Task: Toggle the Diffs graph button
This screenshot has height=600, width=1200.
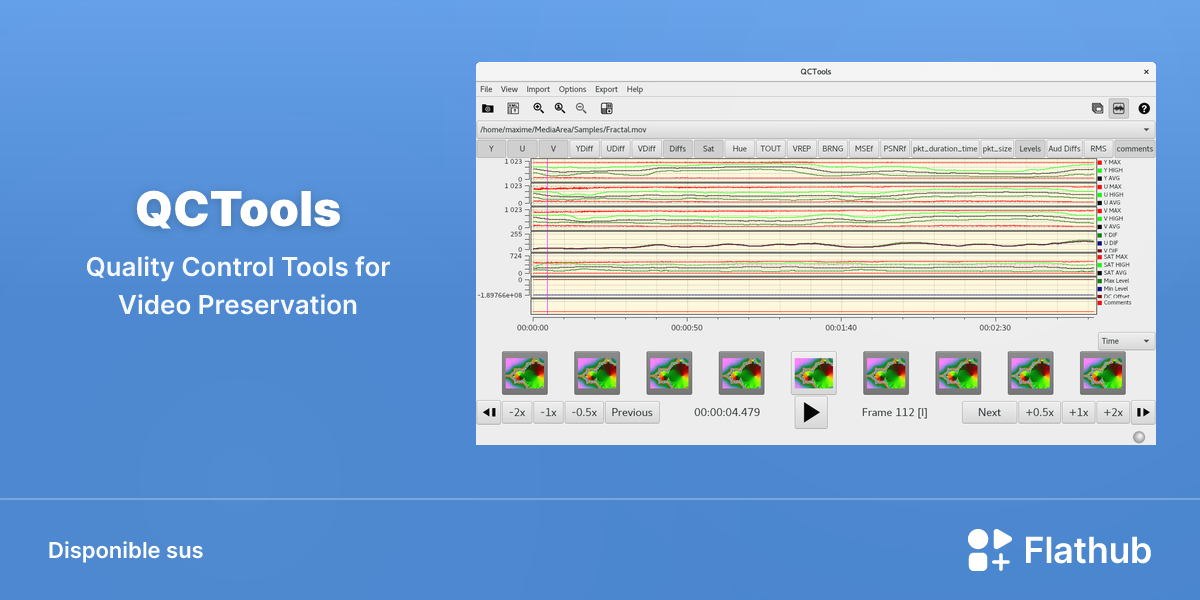Action: (677, 148)
